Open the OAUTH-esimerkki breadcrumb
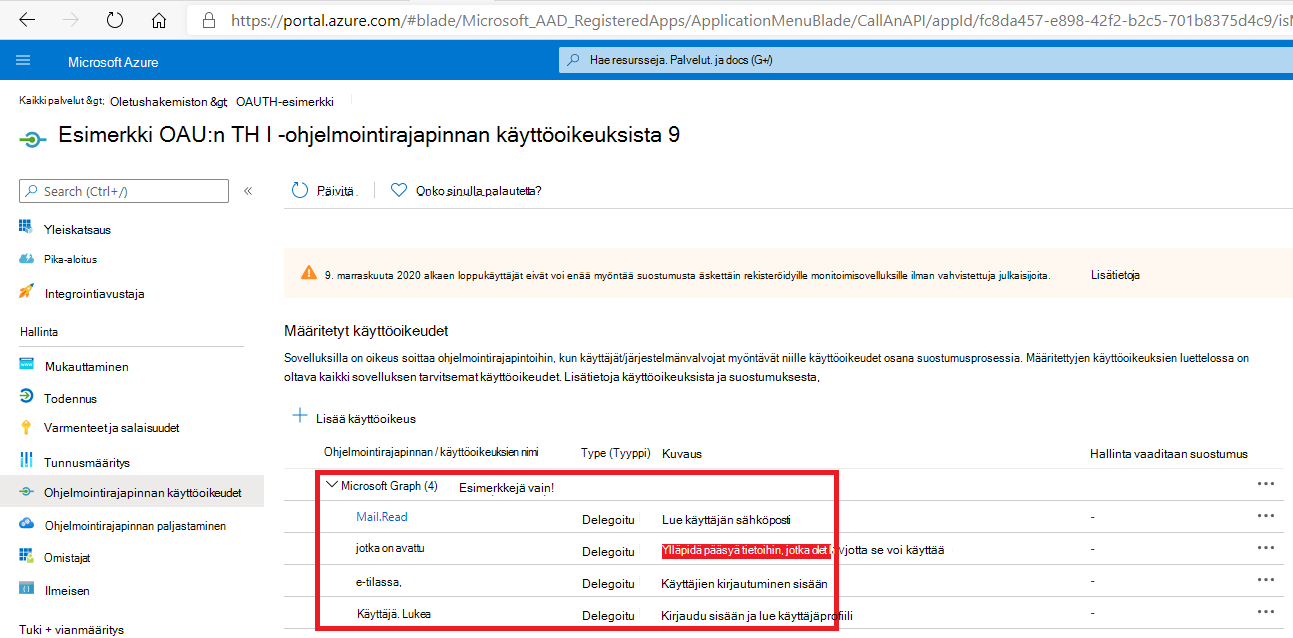Viewport: 1293px width, 638px height. (285, 101)
